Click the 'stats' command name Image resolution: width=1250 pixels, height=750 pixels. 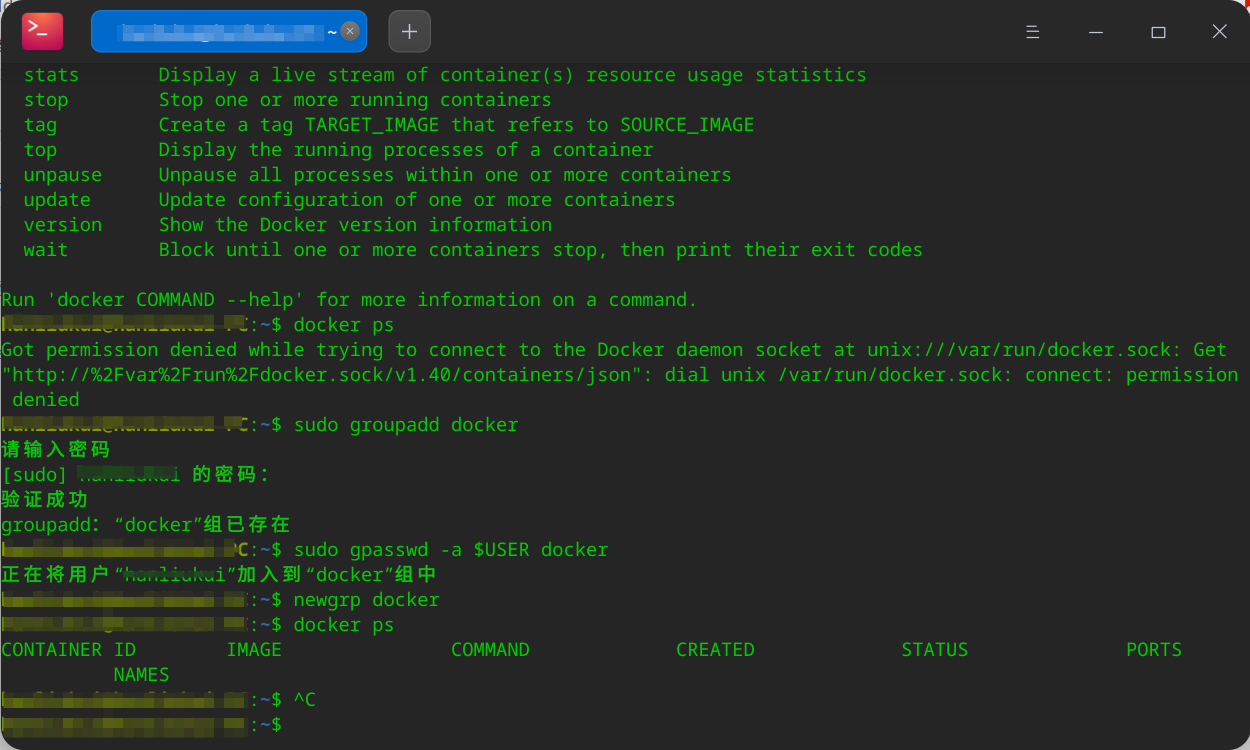coord(51,75)
